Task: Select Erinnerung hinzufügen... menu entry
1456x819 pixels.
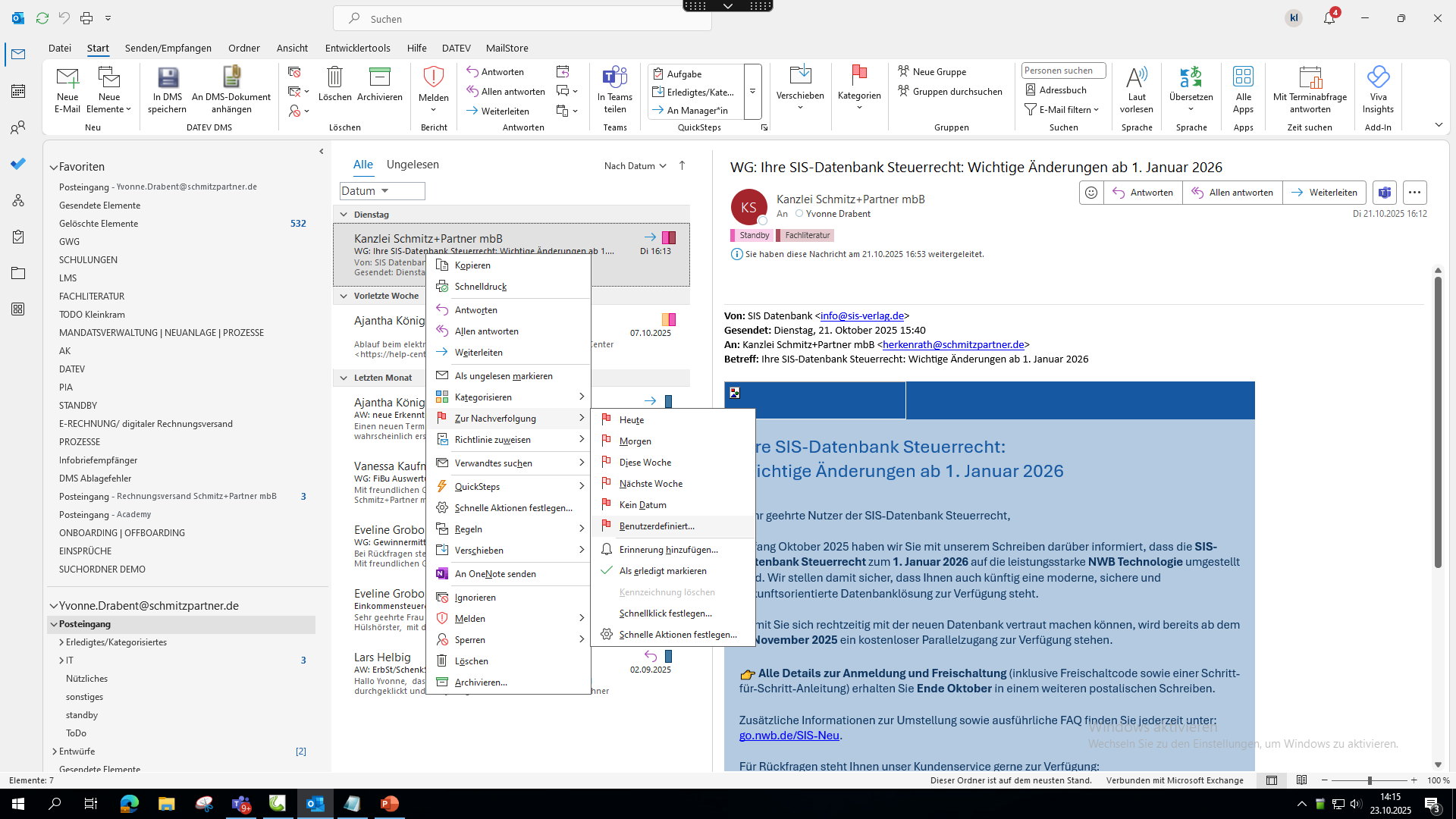Action: click(x=673, y=550)
